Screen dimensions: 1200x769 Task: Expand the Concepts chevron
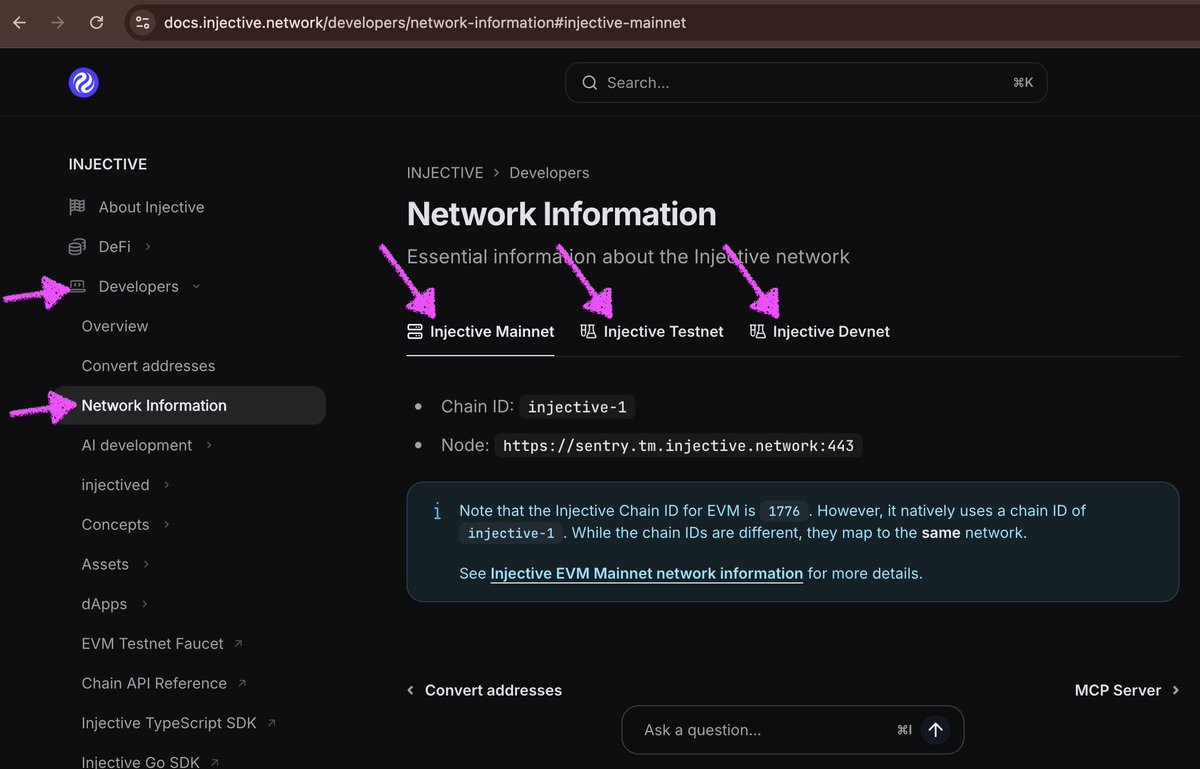[166, 525]
